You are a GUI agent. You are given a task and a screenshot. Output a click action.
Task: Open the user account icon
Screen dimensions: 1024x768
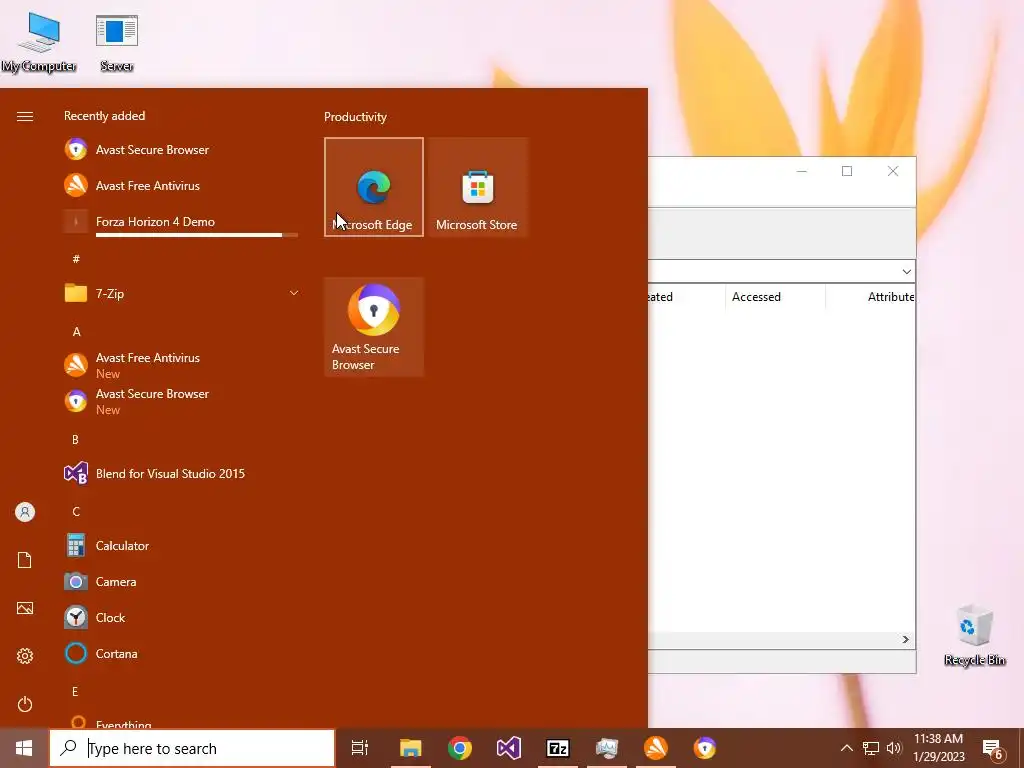(25, 512)
